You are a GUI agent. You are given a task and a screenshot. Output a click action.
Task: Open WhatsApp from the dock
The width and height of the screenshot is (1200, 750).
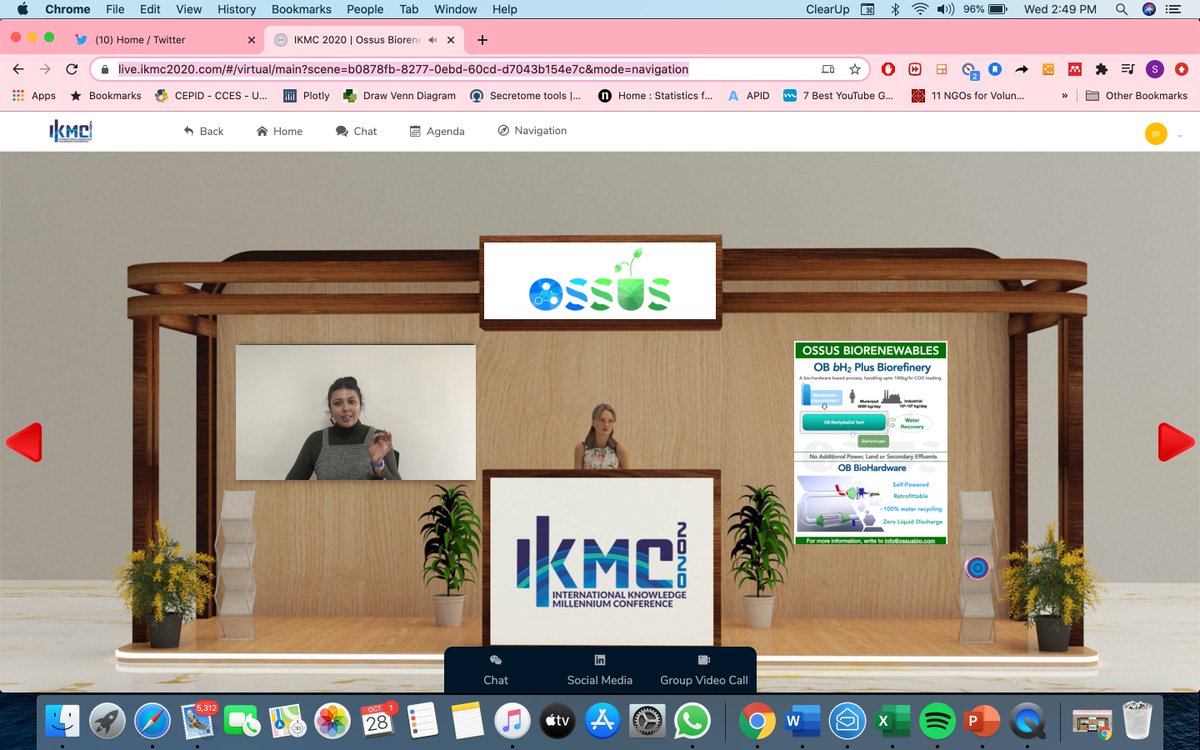[692, 720]
